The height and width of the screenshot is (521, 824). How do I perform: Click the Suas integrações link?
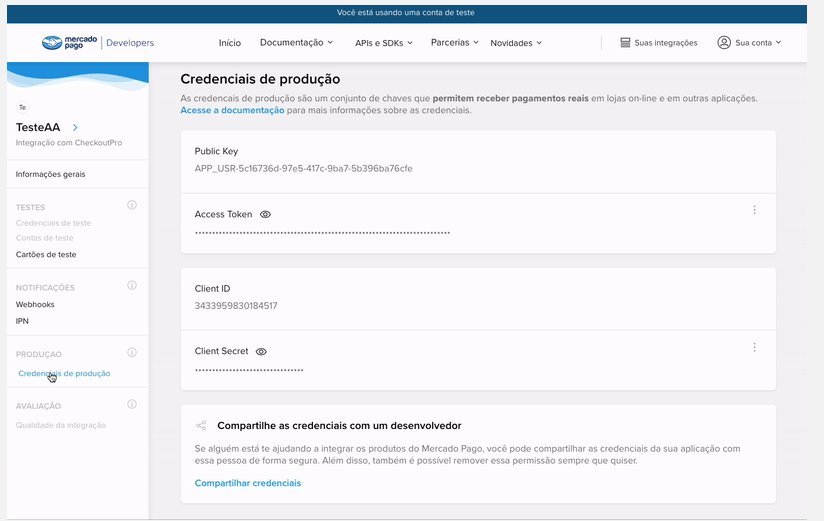pos(666,43)
